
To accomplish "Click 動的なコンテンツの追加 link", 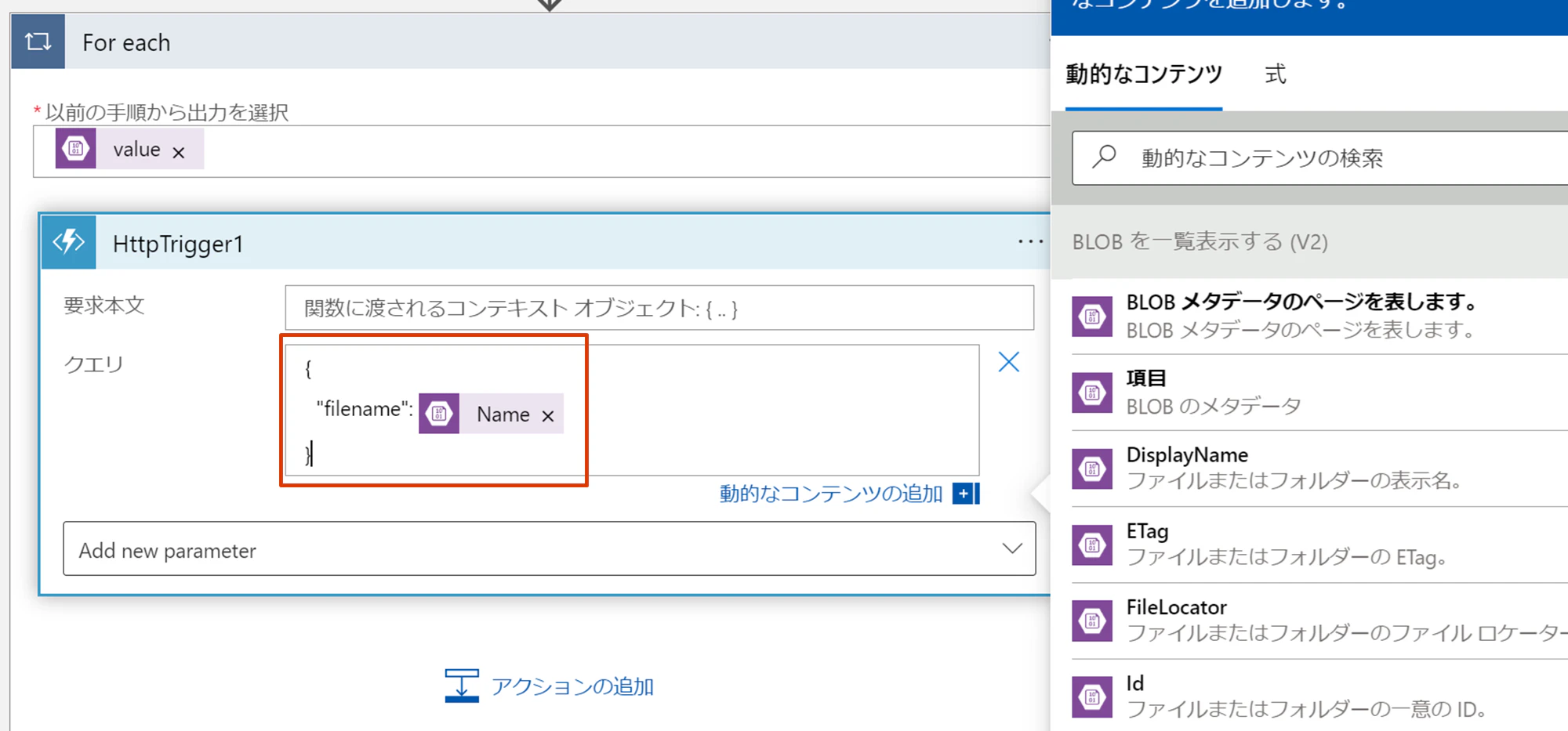I will [831, 494].
